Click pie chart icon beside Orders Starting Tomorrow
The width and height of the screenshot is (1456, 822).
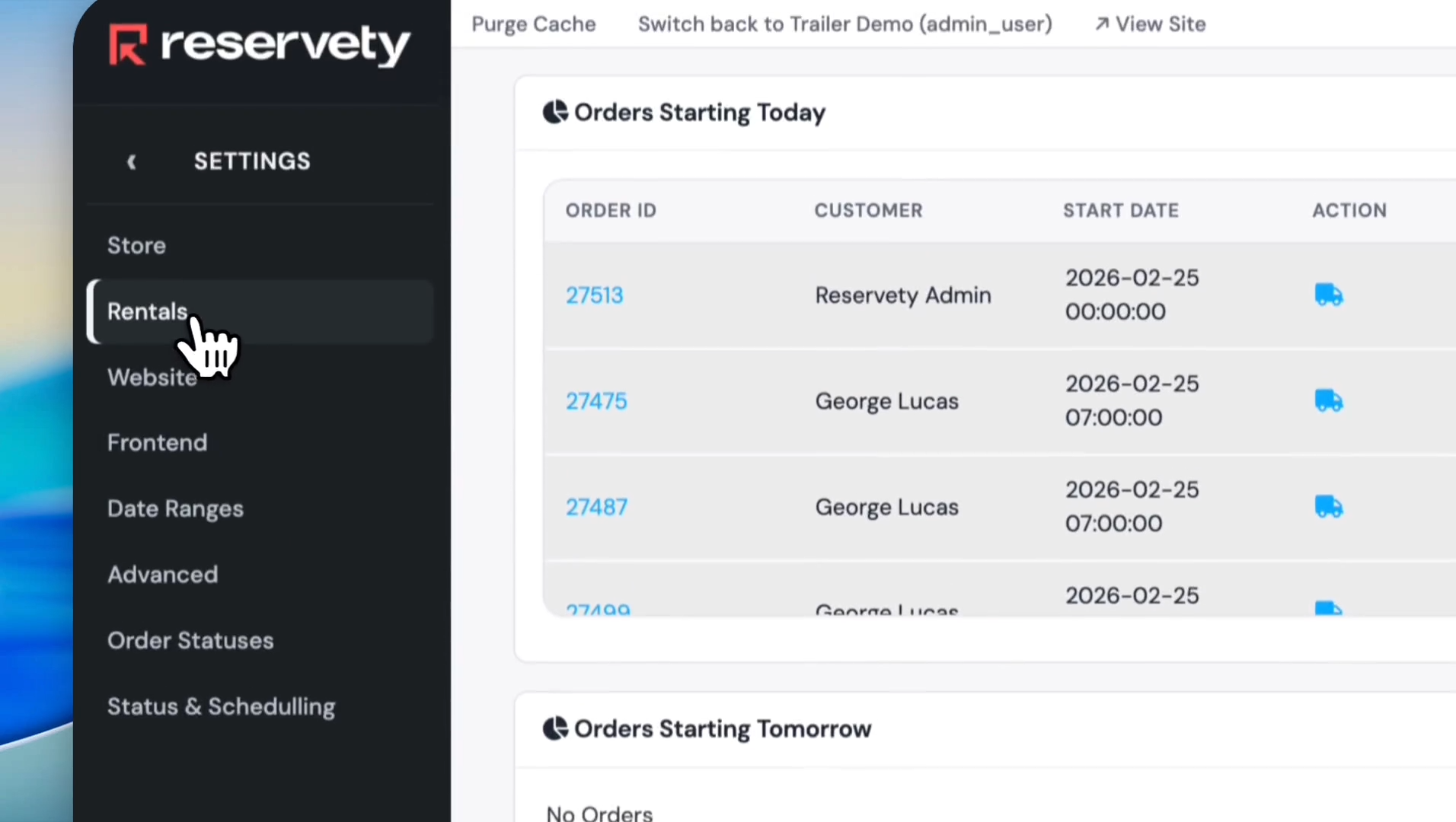[555, 728]
